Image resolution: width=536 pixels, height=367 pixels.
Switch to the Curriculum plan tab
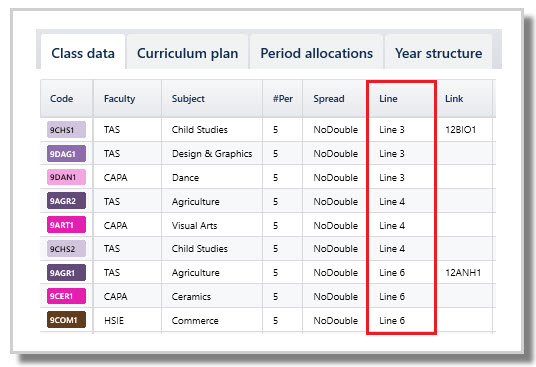click(x=187, y=53)
